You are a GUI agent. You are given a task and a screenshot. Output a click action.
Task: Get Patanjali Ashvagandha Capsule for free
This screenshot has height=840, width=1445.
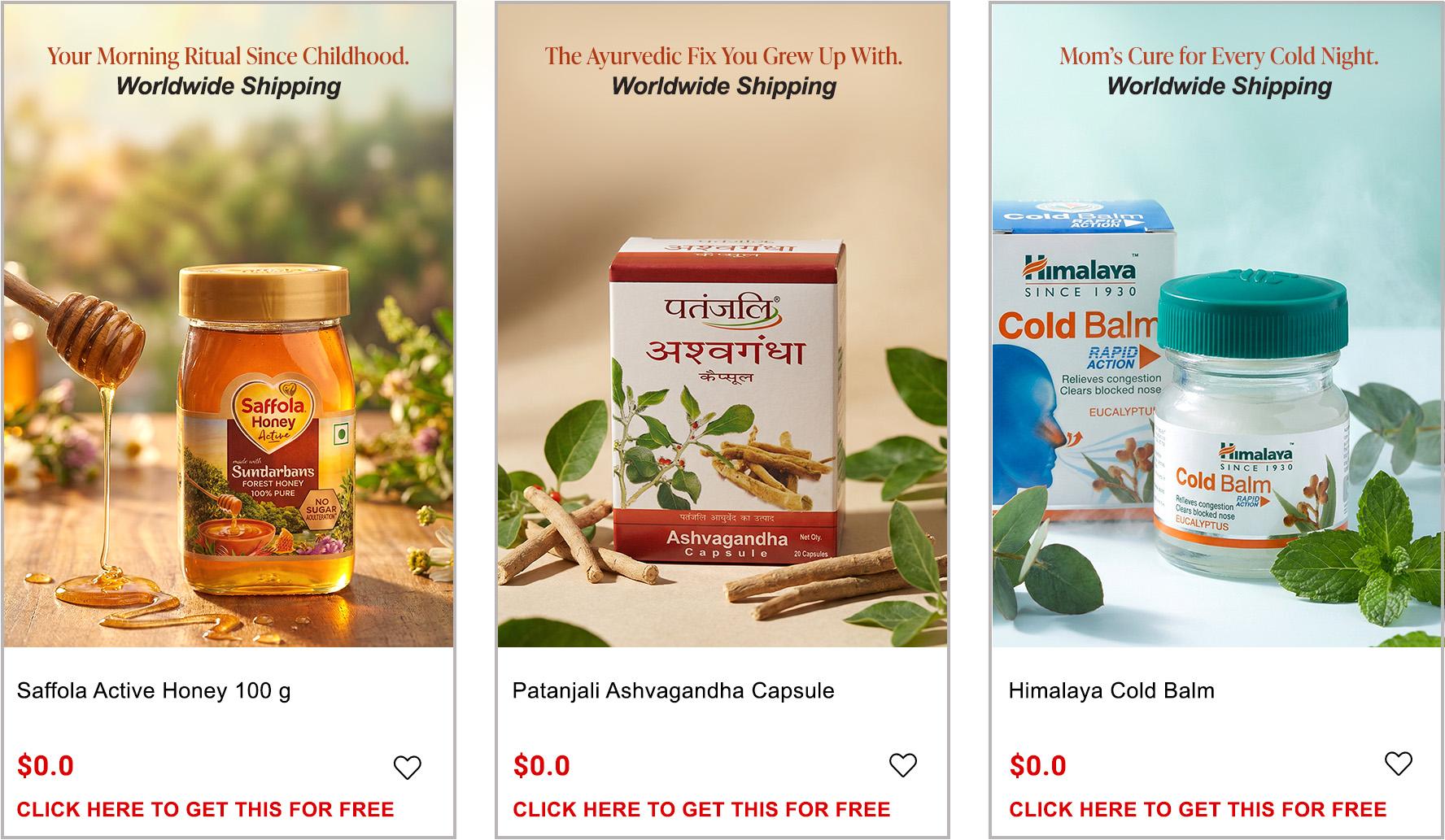click(702, 809)
